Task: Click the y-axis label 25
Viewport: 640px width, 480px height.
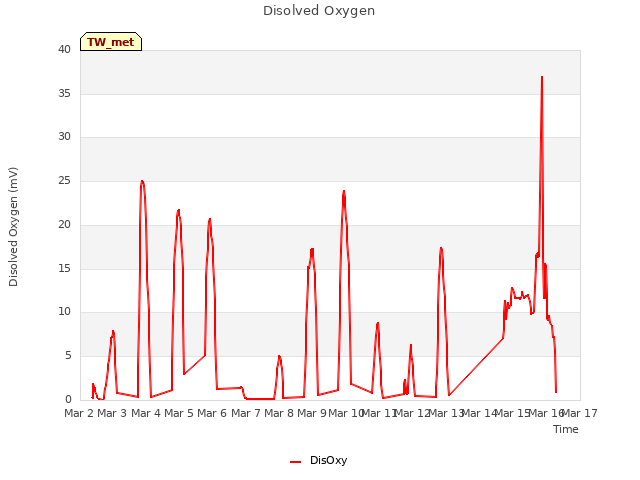Action: coord(64,181)
